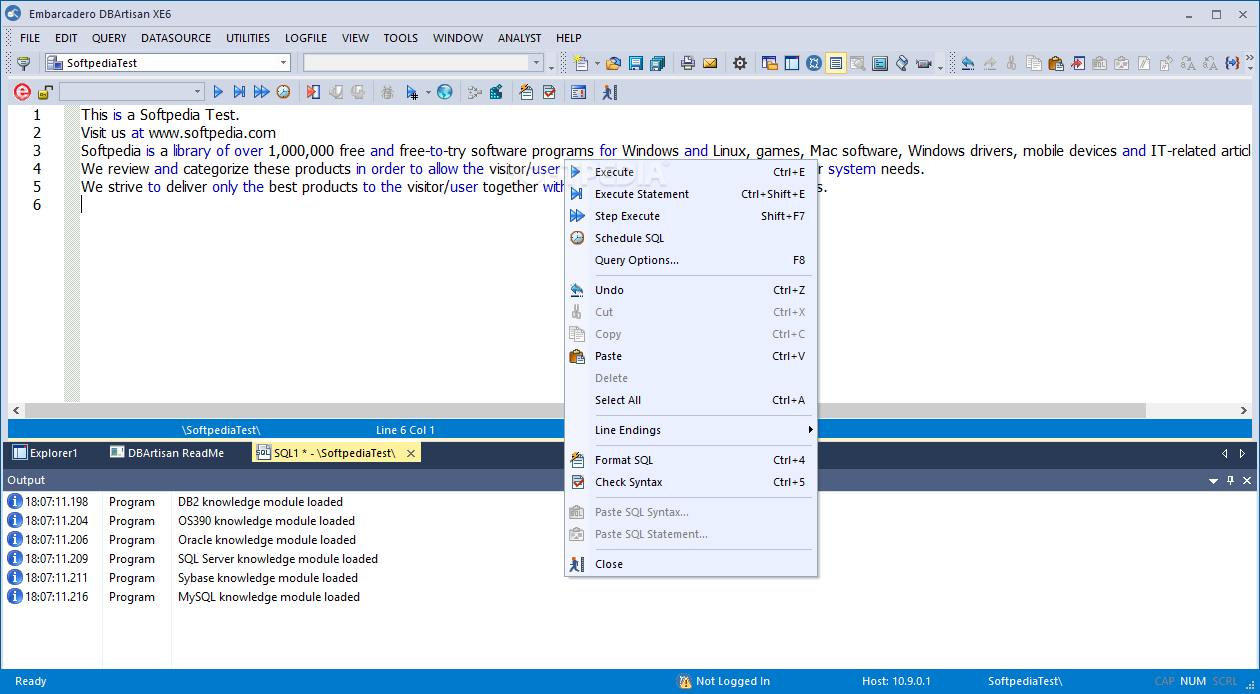Viewport: 1260px width, 694px height.
Task: Toggle the Output panel auto-hide pin
Action: pos(1230,481)
